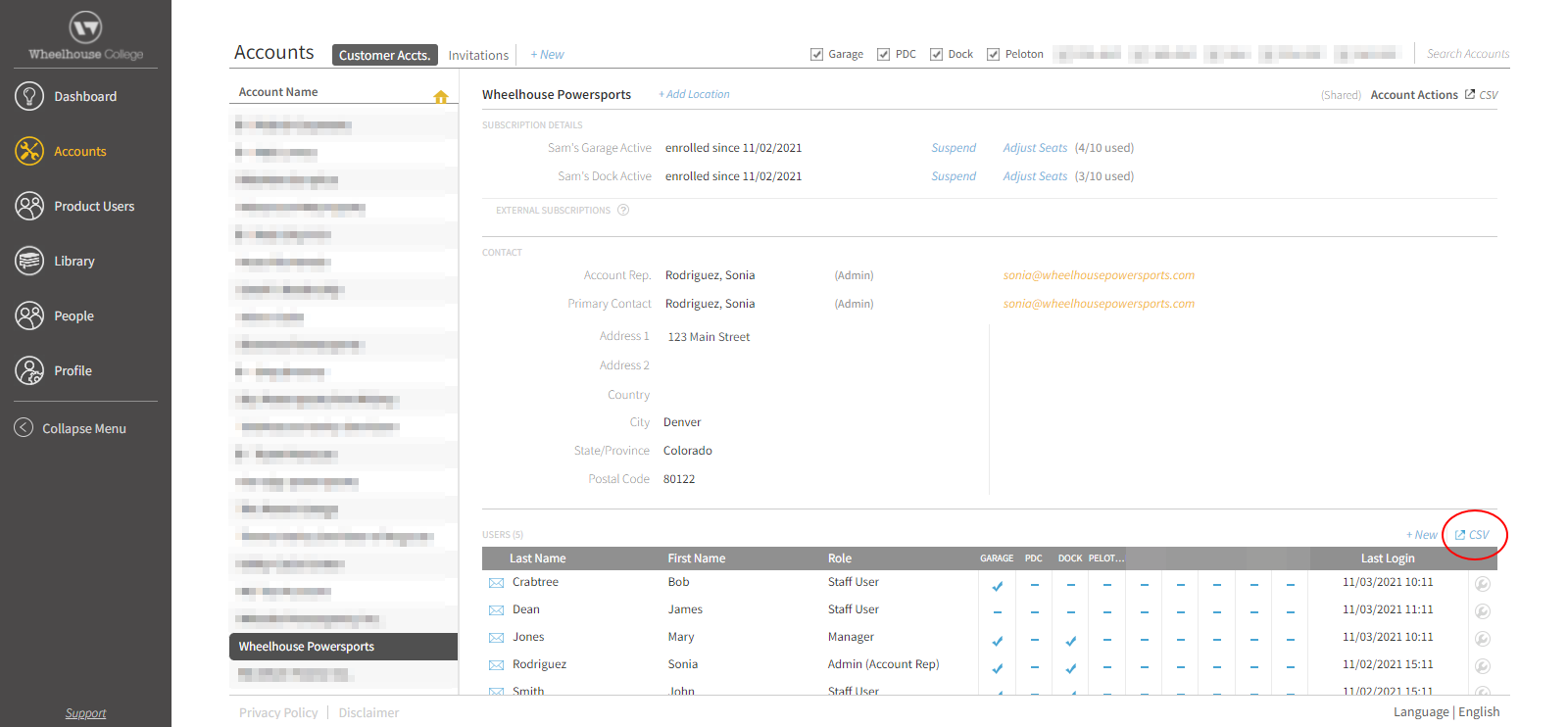Open the Support link
This screenshot has height=727, width=1568.
[85, 713]
